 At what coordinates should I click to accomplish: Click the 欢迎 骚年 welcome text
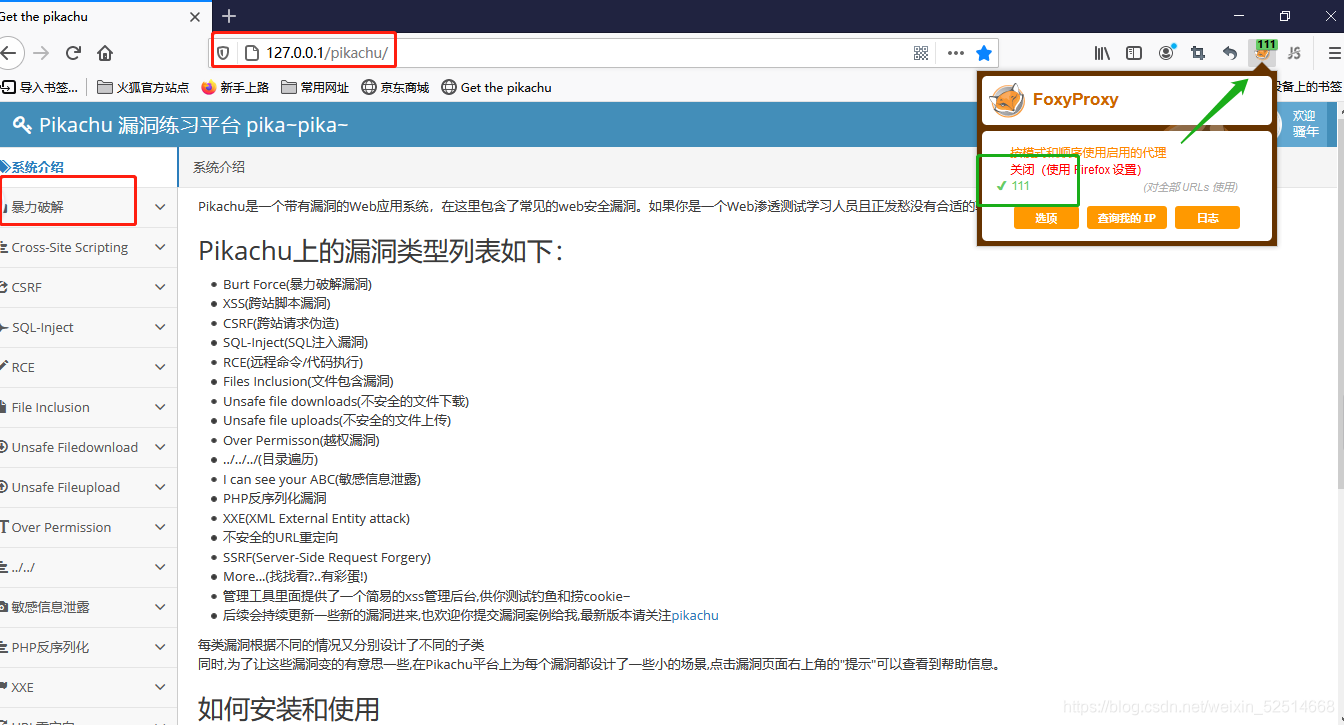click(x=1305, y=124)
